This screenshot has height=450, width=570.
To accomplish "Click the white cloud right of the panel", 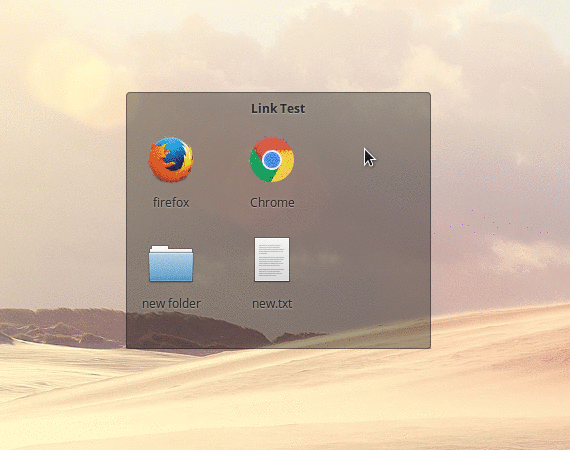I will (523, 254).
